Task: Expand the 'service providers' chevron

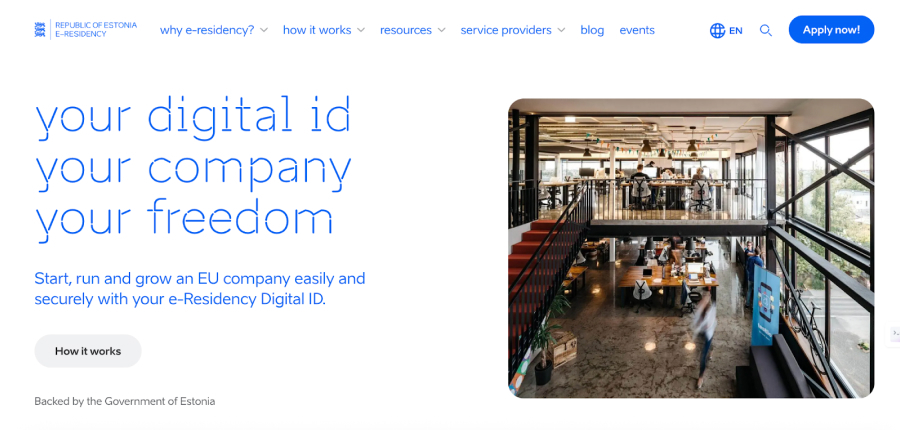Action: (561, 30)
